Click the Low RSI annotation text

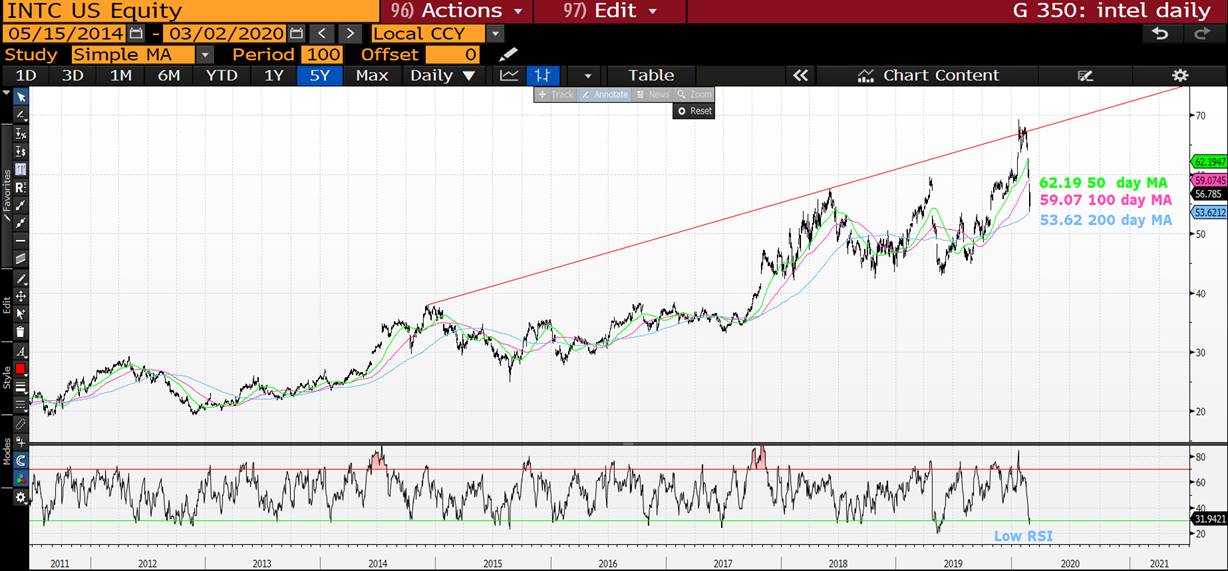(x=1023, y=537)
